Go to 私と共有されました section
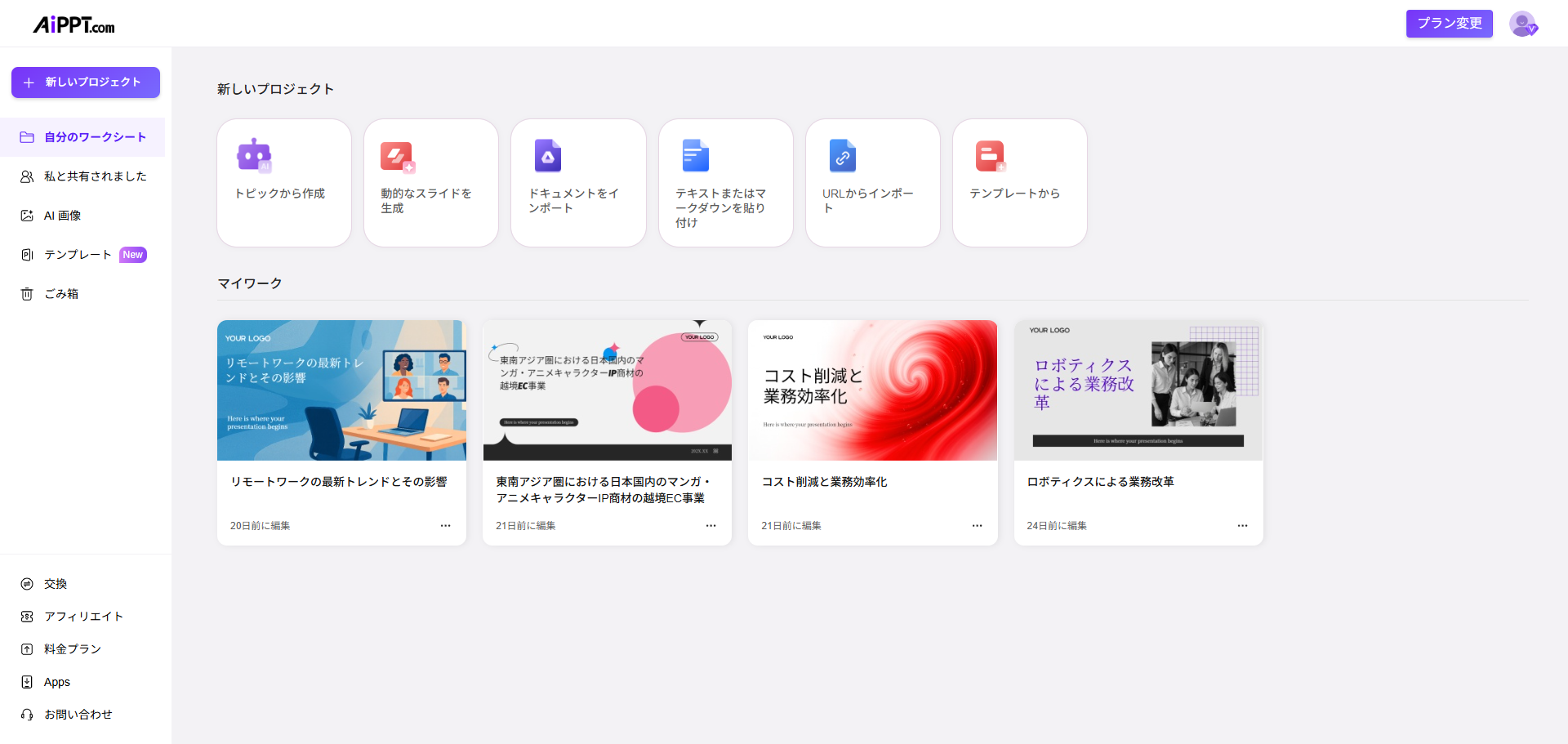1568x744 pixels. (x=95, y=176)
